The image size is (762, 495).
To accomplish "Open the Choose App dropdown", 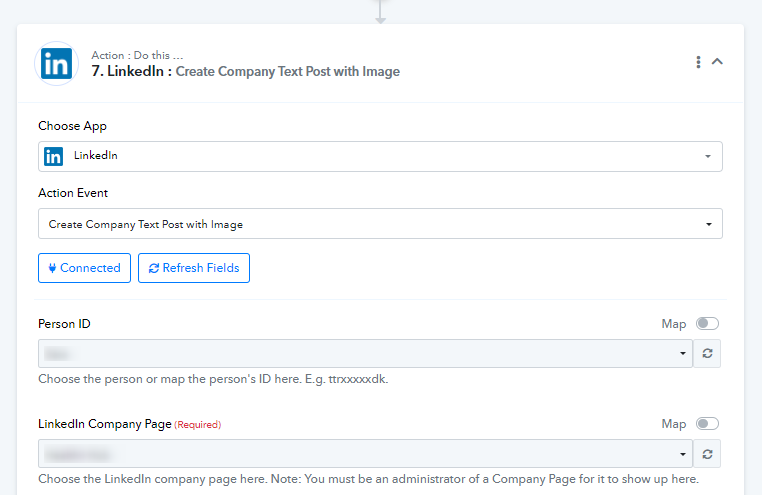I will point(380,156).
